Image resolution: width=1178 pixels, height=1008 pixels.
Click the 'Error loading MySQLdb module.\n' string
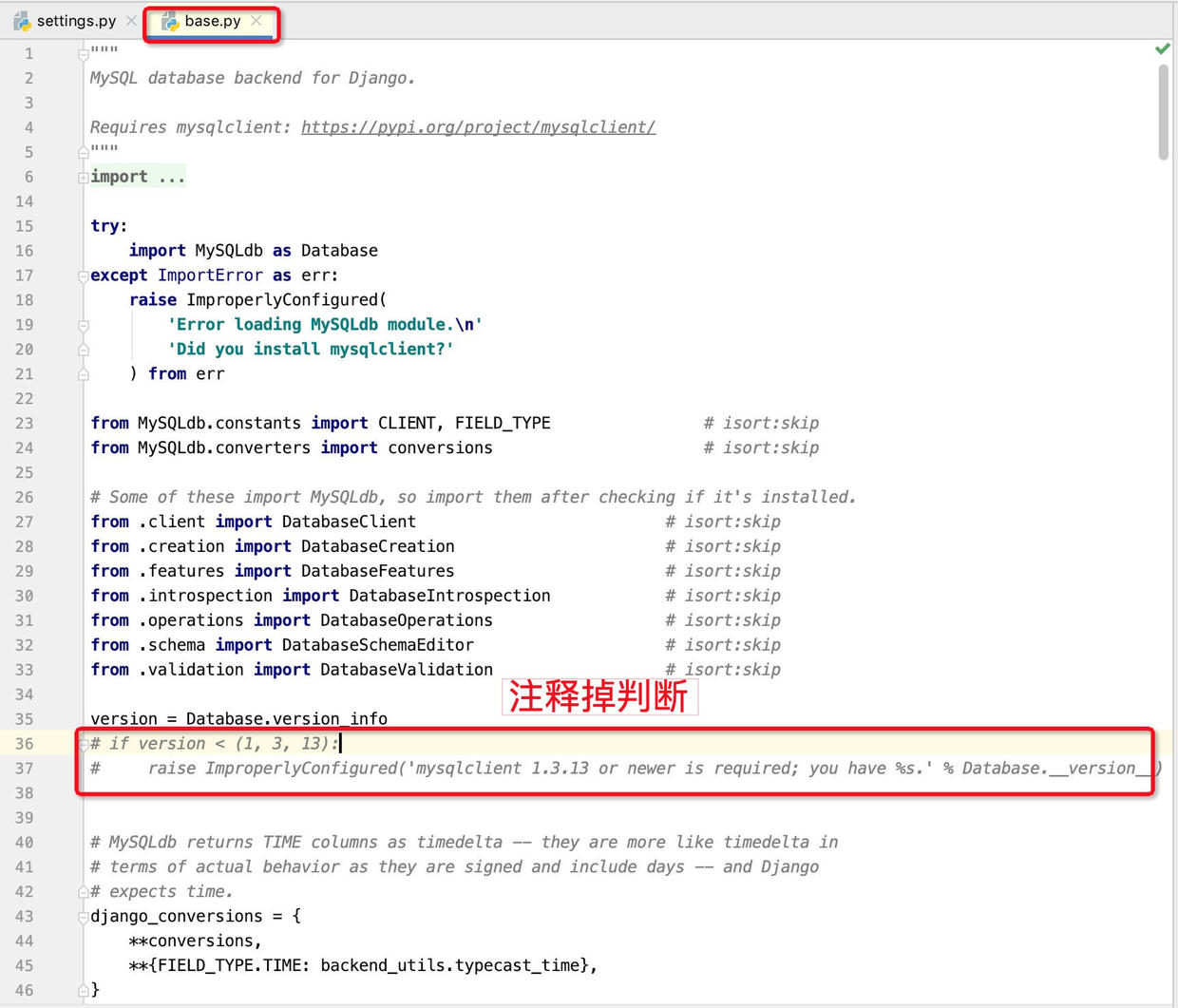[325, 325]
